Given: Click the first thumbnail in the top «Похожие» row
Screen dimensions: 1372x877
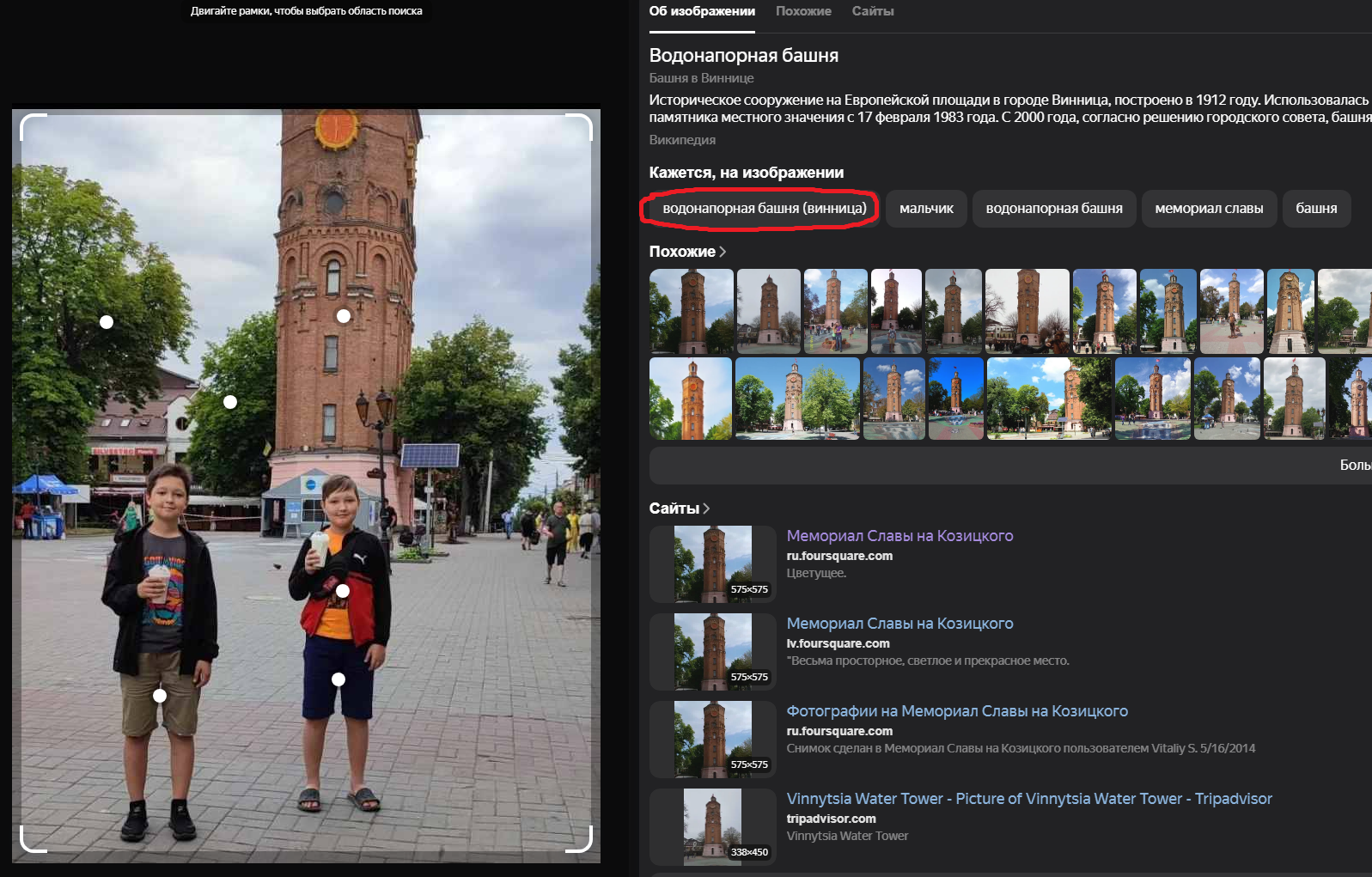Looking at the screenshot, I should tap(692, 311).
